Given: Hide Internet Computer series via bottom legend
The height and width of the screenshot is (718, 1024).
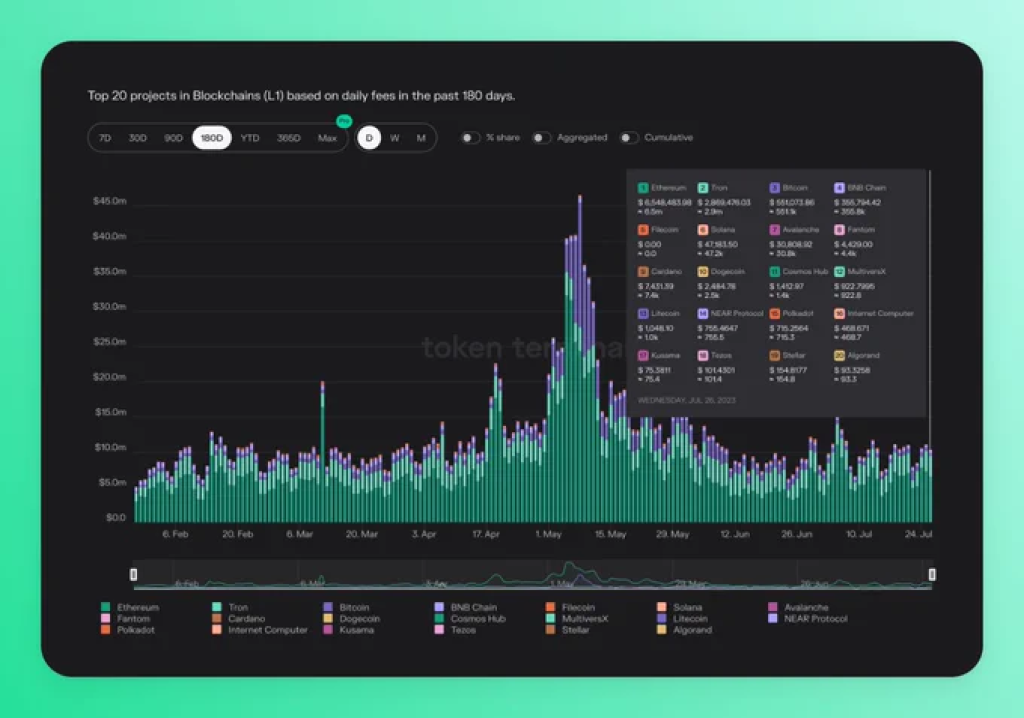Looking at the screenshot, I should coord(260,630).
